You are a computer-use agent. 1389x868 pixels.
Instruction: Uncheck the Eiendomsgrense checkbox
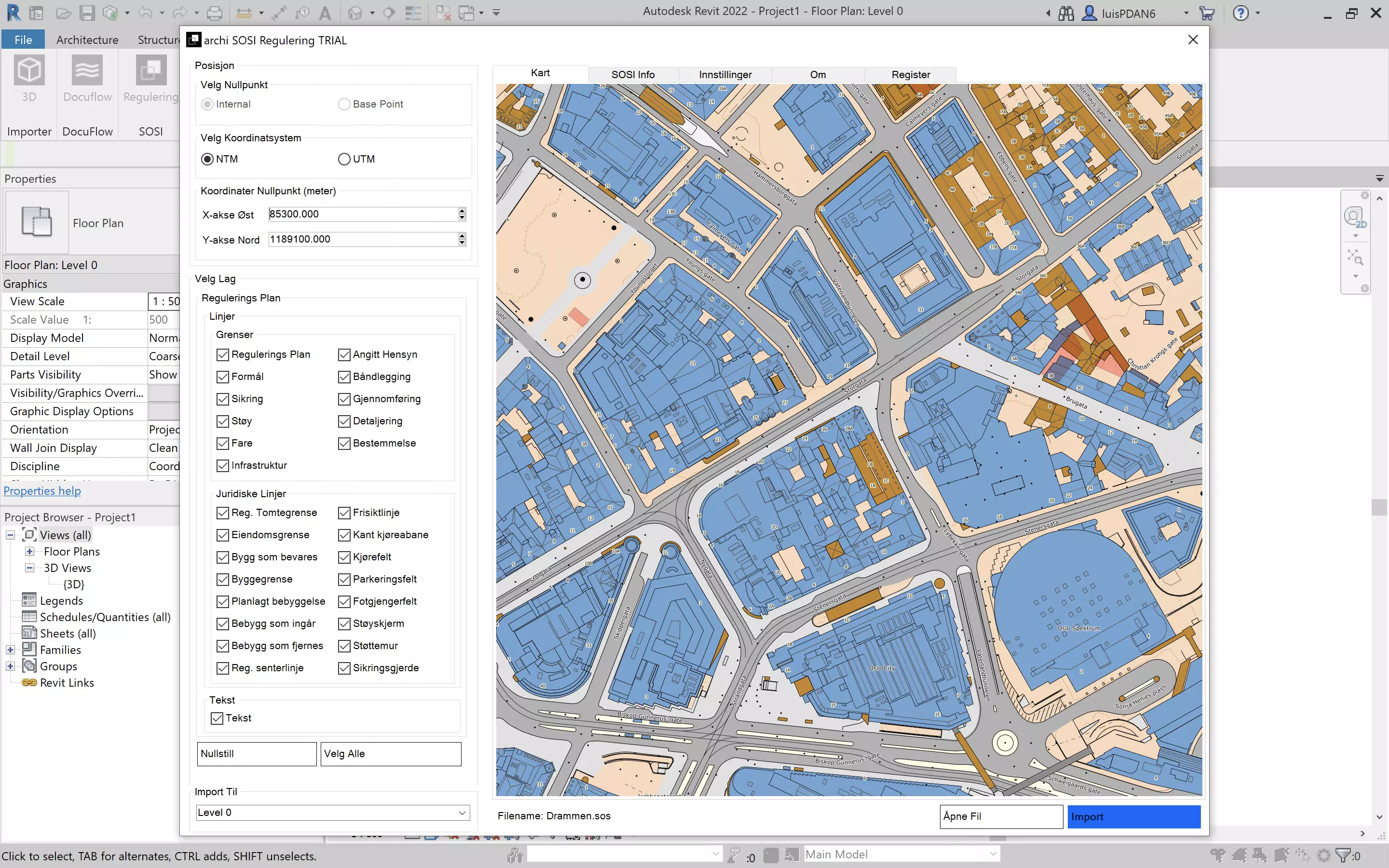click(x=223, y=535)
